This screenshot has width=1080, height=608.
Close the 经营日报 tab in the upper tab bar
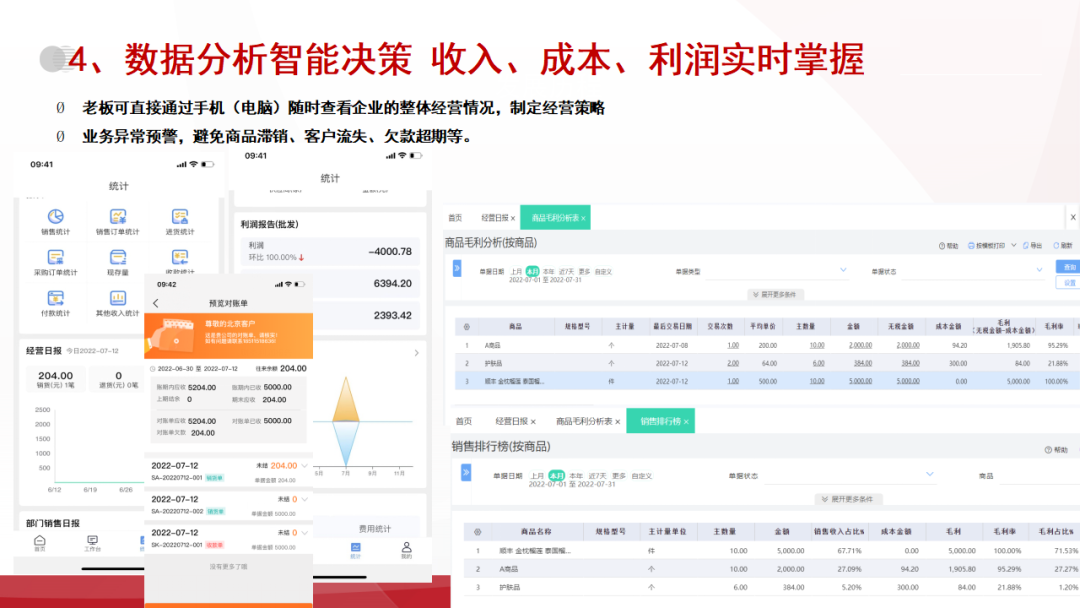(x=513, y=218)
